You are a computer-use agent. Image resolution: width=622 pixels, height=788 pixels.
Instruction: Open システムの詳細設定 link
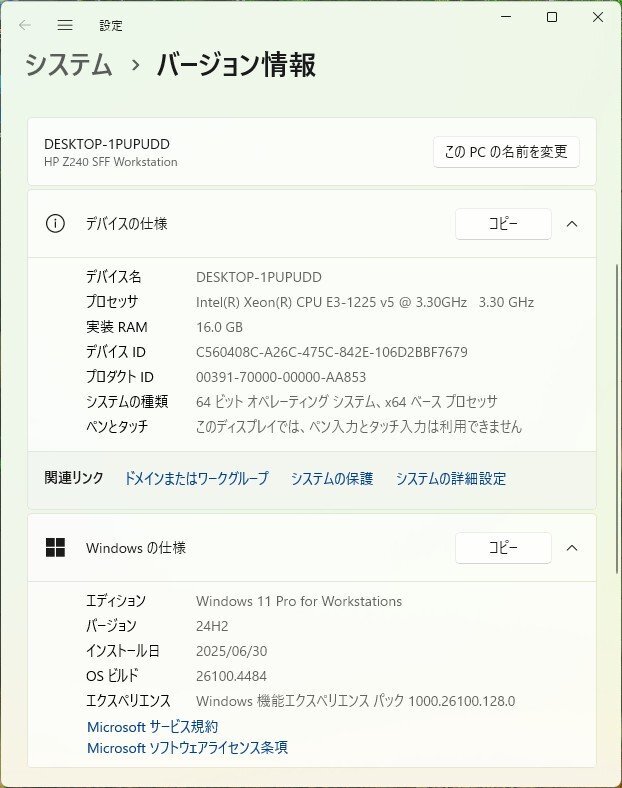pos(451,478)
